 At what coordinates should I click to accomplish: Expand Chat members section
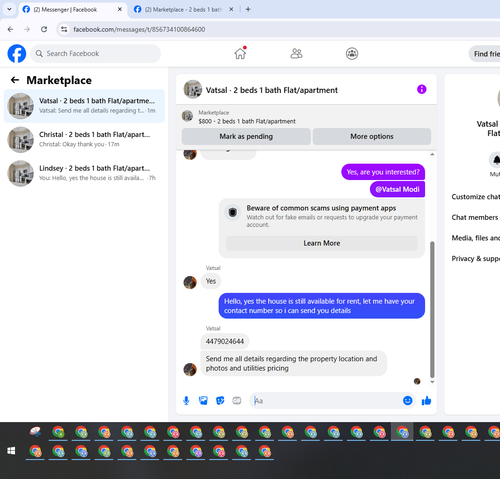[x=476, y=217]
